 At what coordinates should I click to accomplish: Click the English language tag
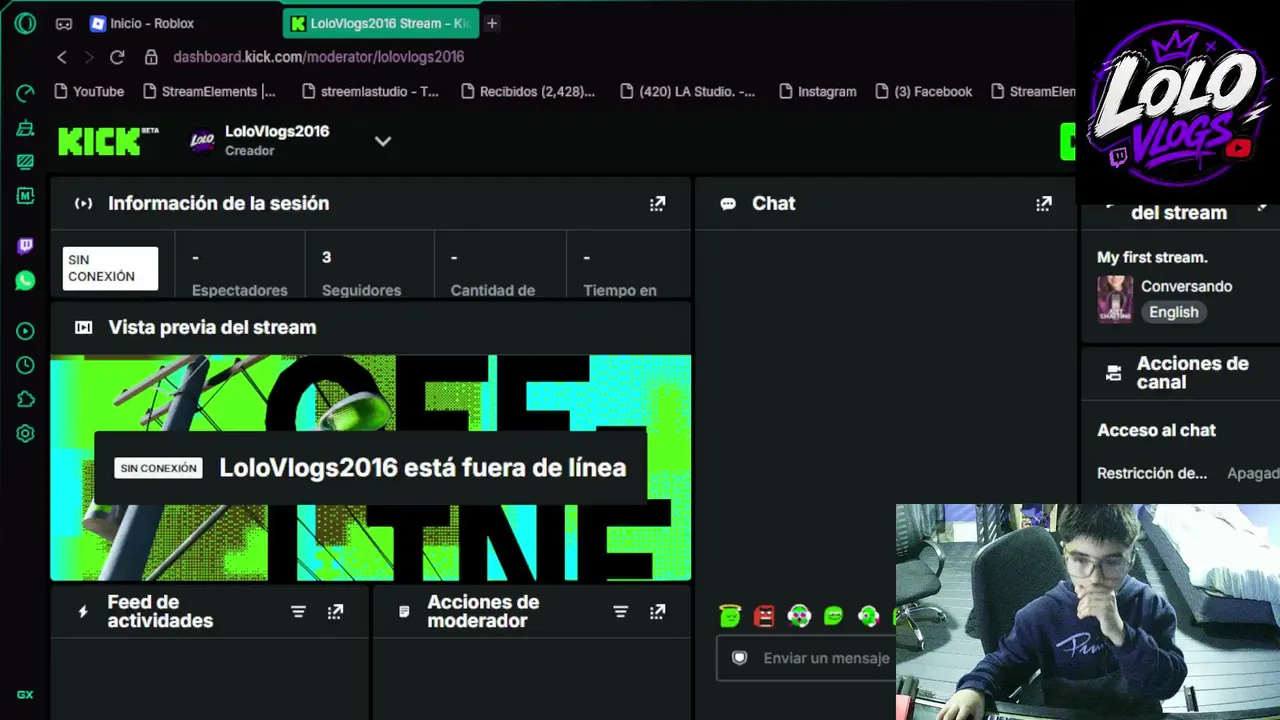point(1173,312)
